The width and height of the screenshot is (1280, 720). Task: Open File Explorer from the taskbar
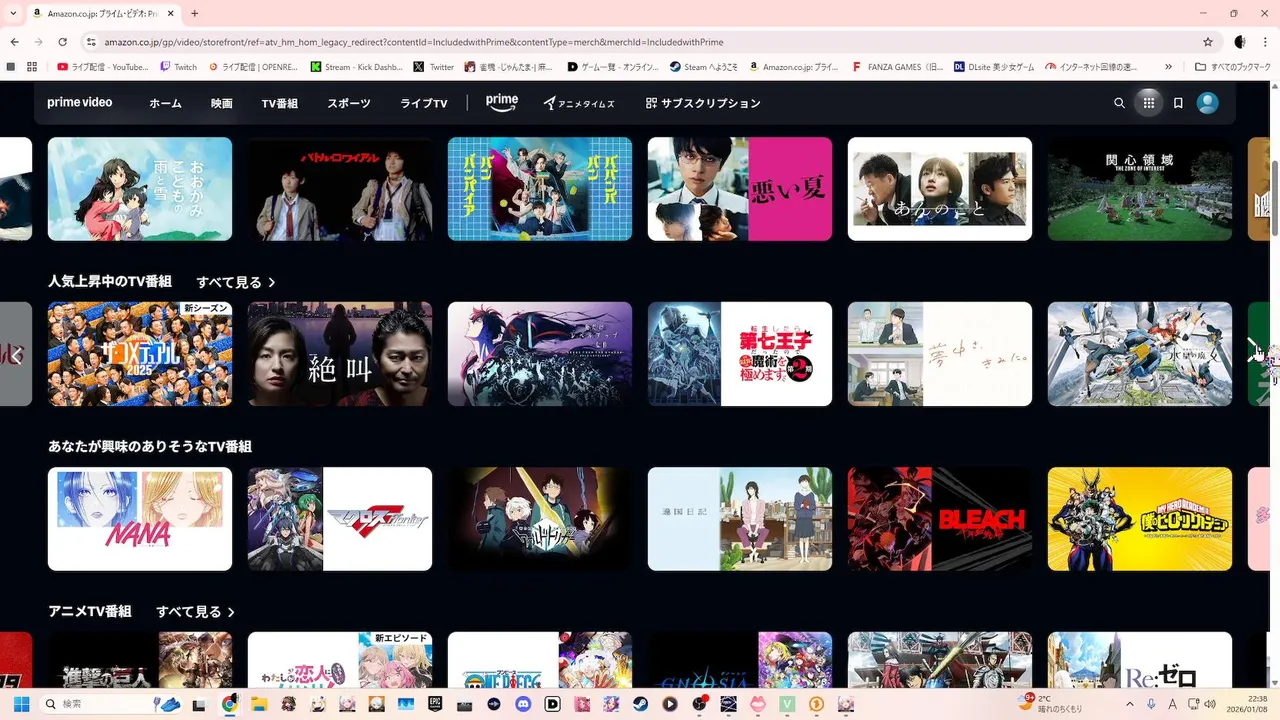click(259, 704)
